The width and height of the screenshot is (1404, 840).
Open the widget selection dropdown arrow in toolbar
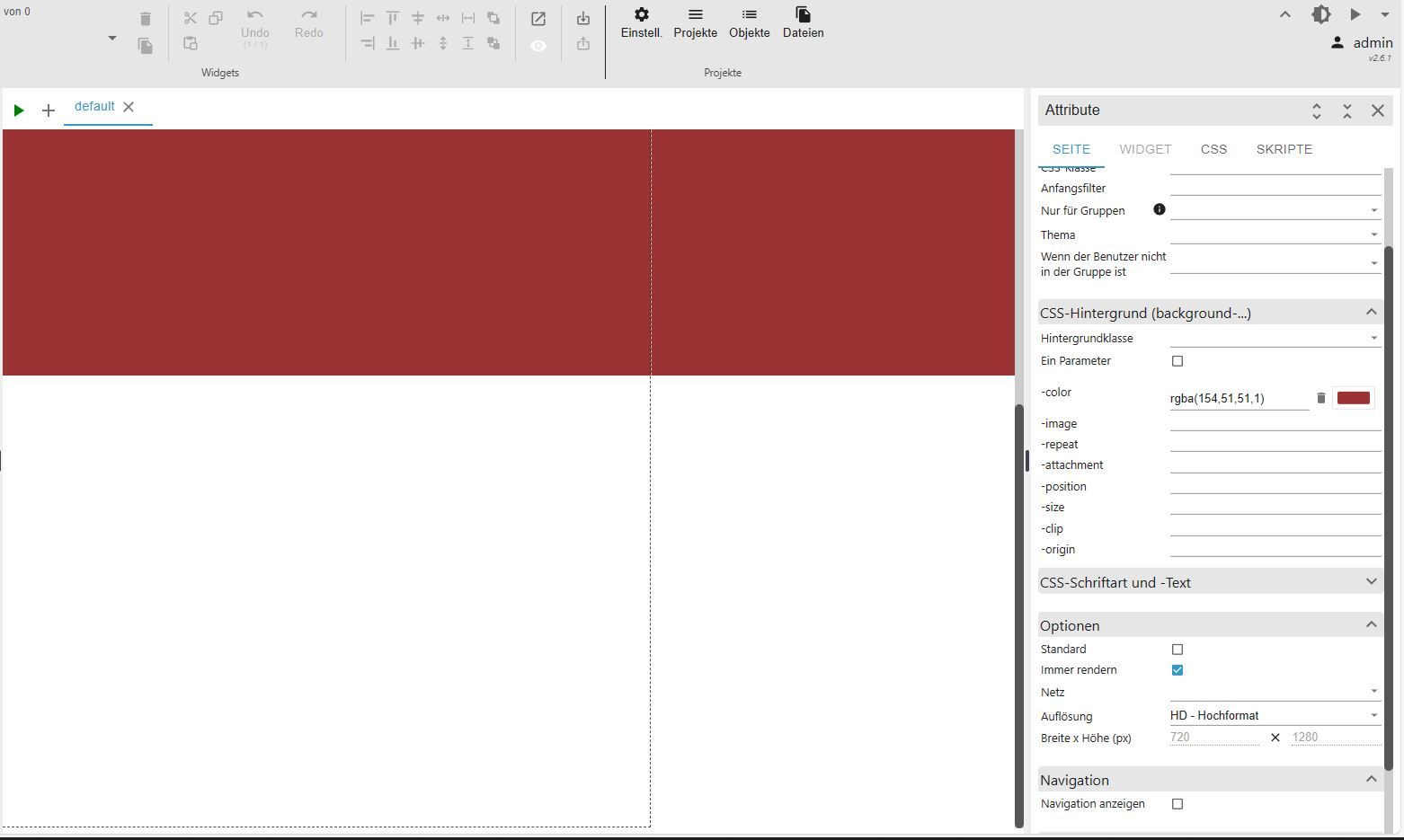[111, 38]
